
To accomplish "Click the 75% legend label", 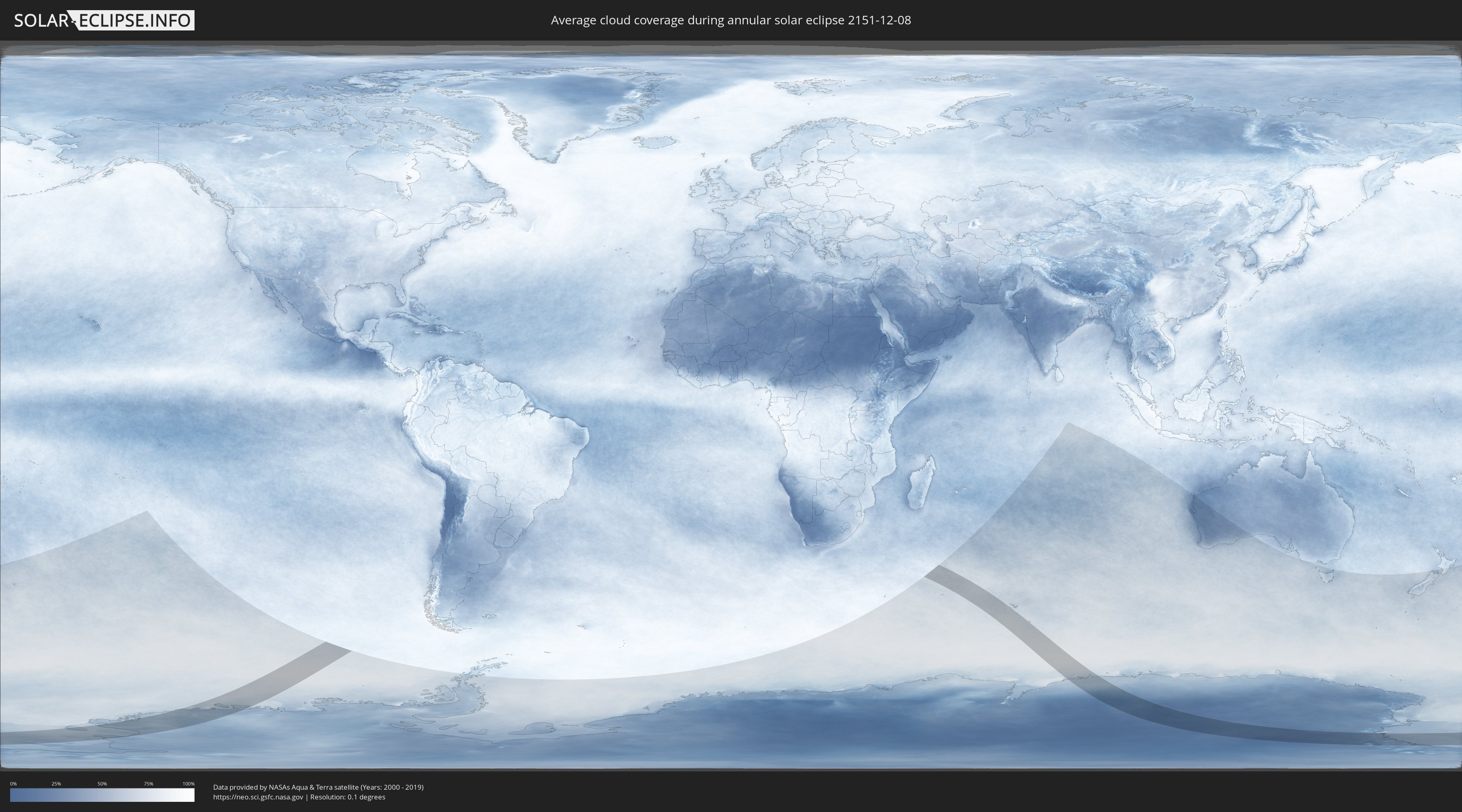I will click(x=148, y=784).
